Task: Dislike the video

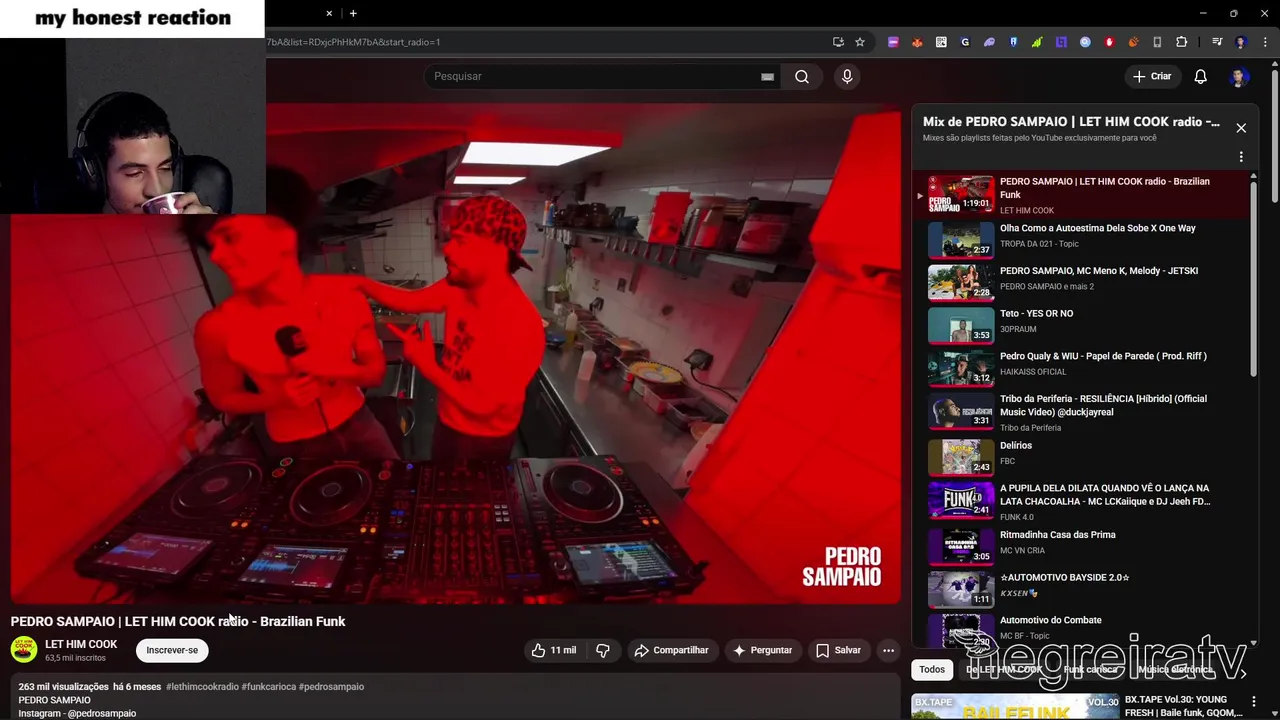Action: coord(603,650)
